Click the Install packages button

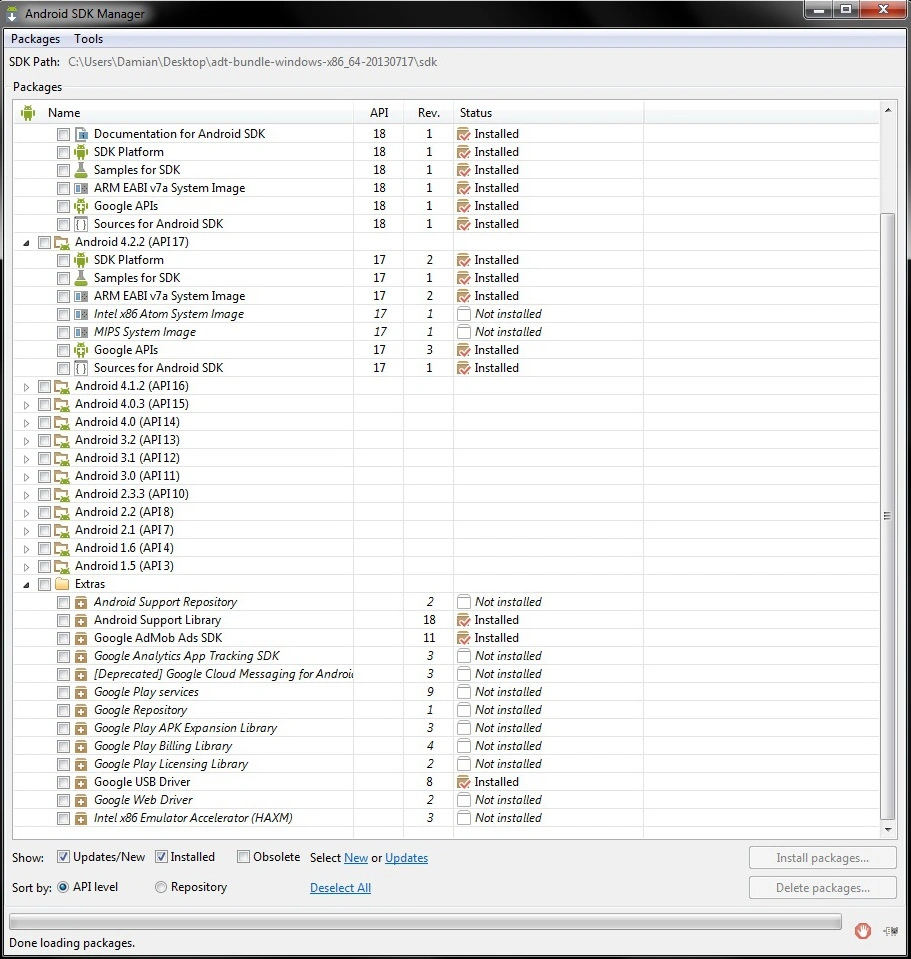coord(822,857)
